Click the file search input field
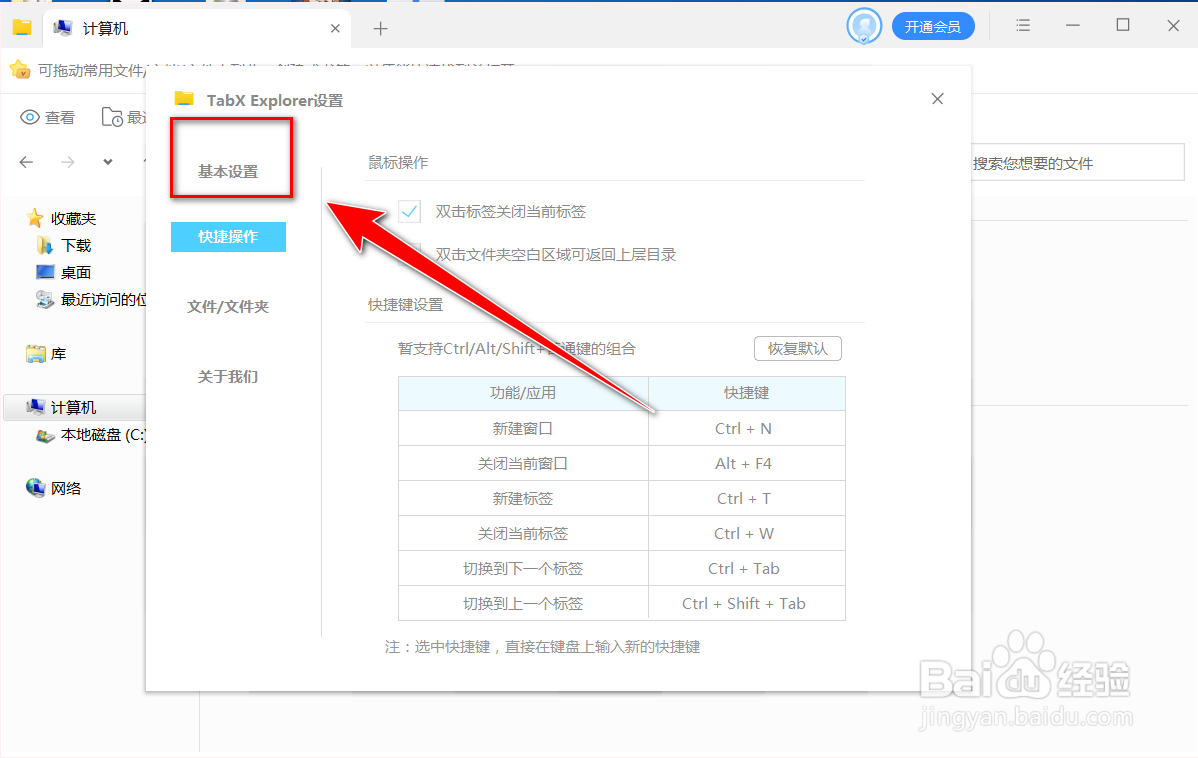Viewport: 1198px width, 758px height. click(1077, 163)
